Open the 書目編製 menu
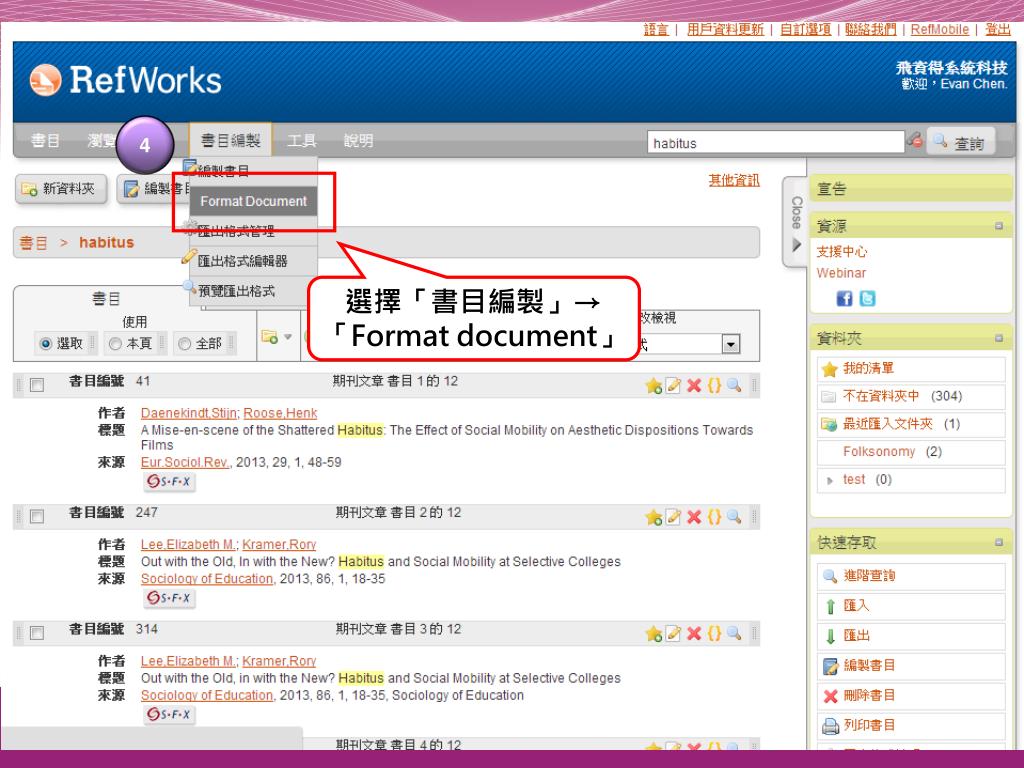Viewport: 1024px width, 768px height. (231, 140)
